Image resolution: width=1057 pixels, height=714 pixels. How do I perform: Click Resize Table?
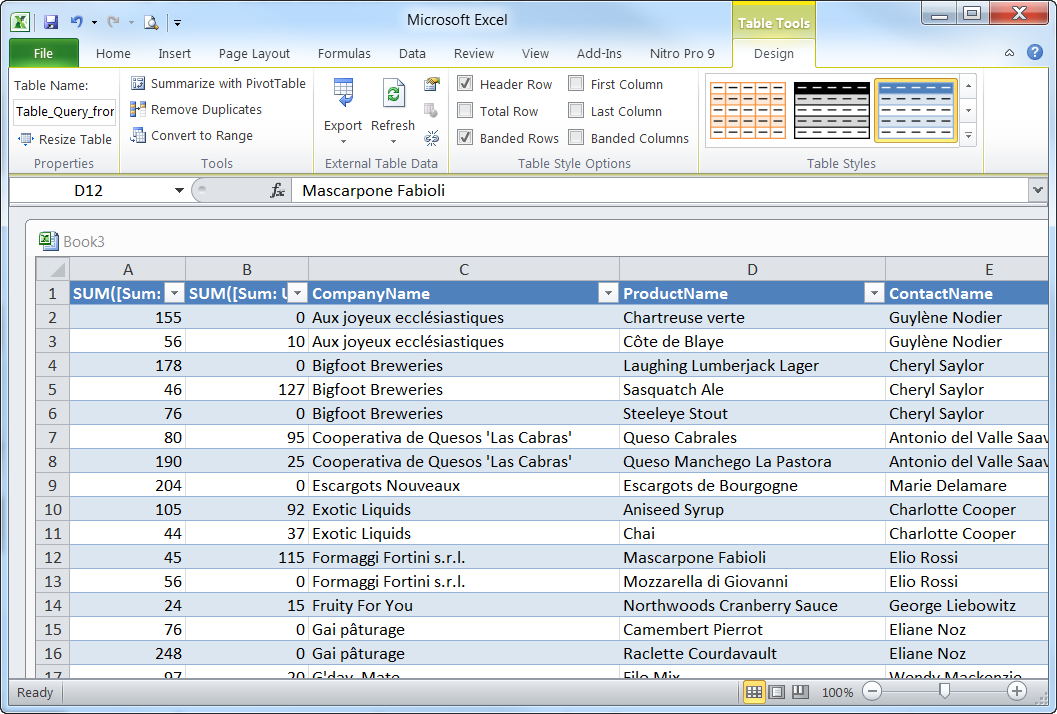pos(65,140)
